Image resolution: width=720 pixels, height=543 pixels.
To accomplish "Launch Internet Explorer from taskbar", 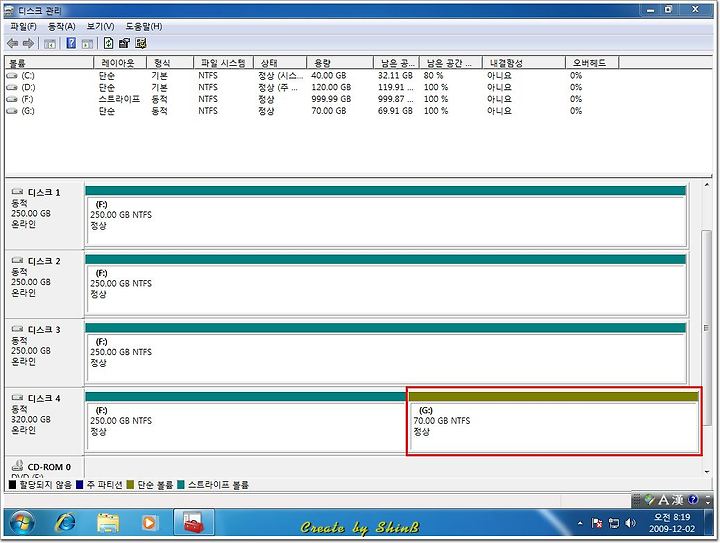I will click(x=66, y=522).
